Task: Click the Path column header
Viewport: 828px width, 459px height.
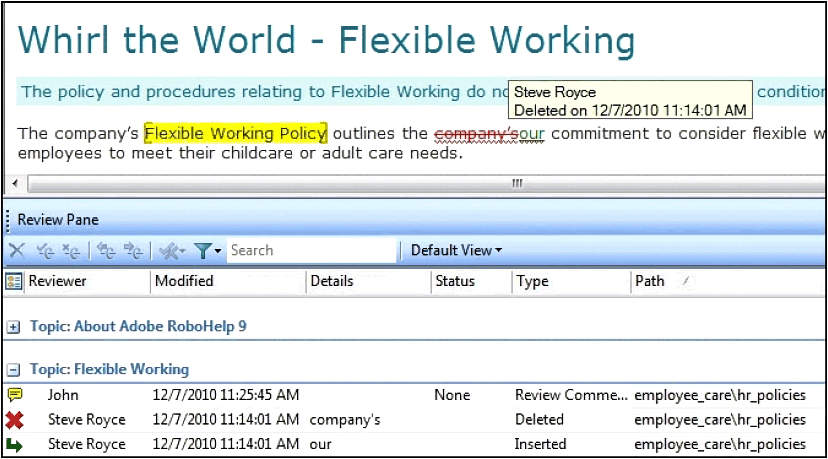Action: pyautogui.click(x=649, y=282)
